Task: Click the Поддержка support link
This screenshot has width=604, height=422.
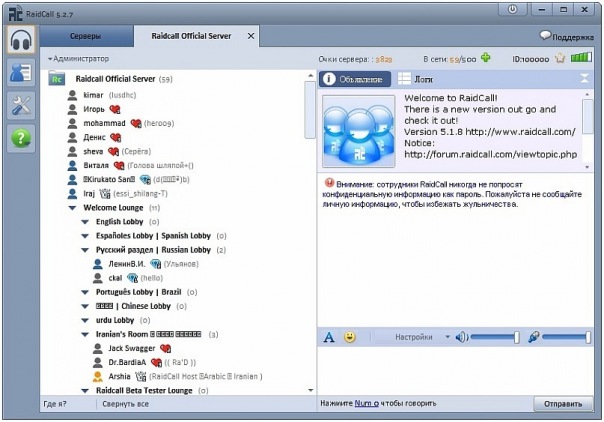Action: pyautogui.click(x=573, y=37)
